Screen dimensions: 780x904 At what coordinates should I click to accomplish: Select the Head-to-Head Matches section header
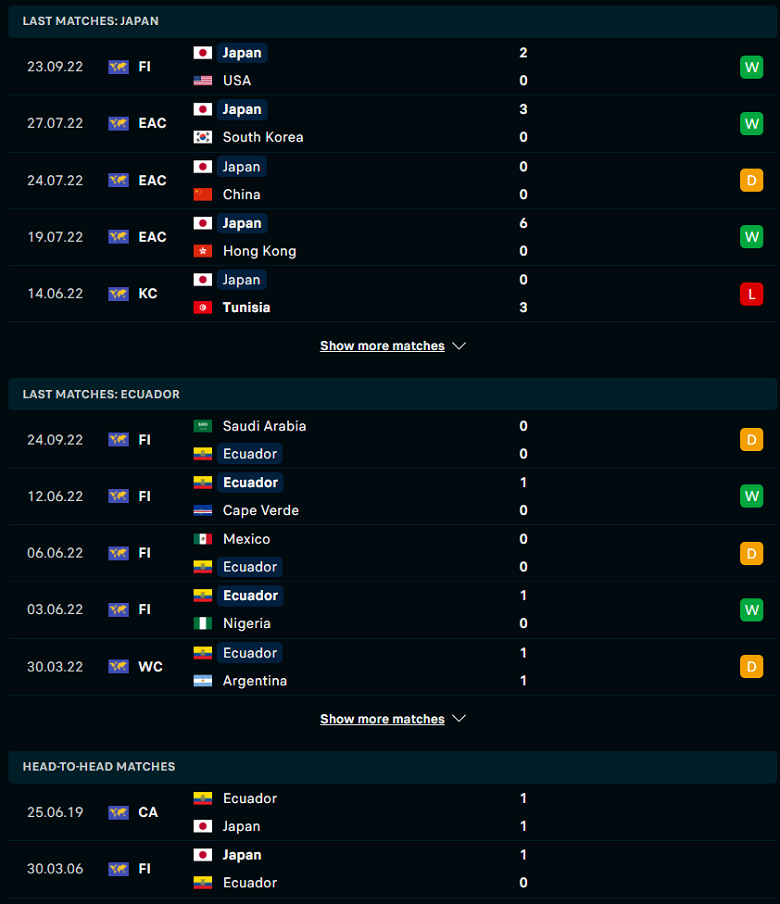click(393, 767)
